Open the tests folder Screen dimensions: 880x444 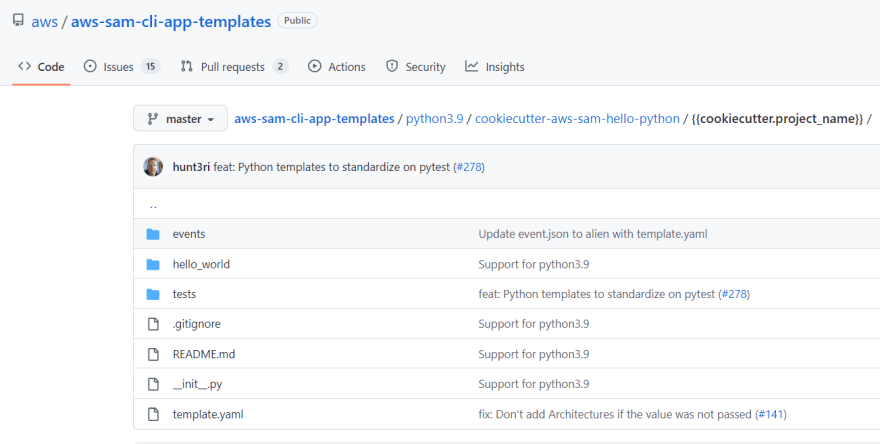(x=184, y=294)
